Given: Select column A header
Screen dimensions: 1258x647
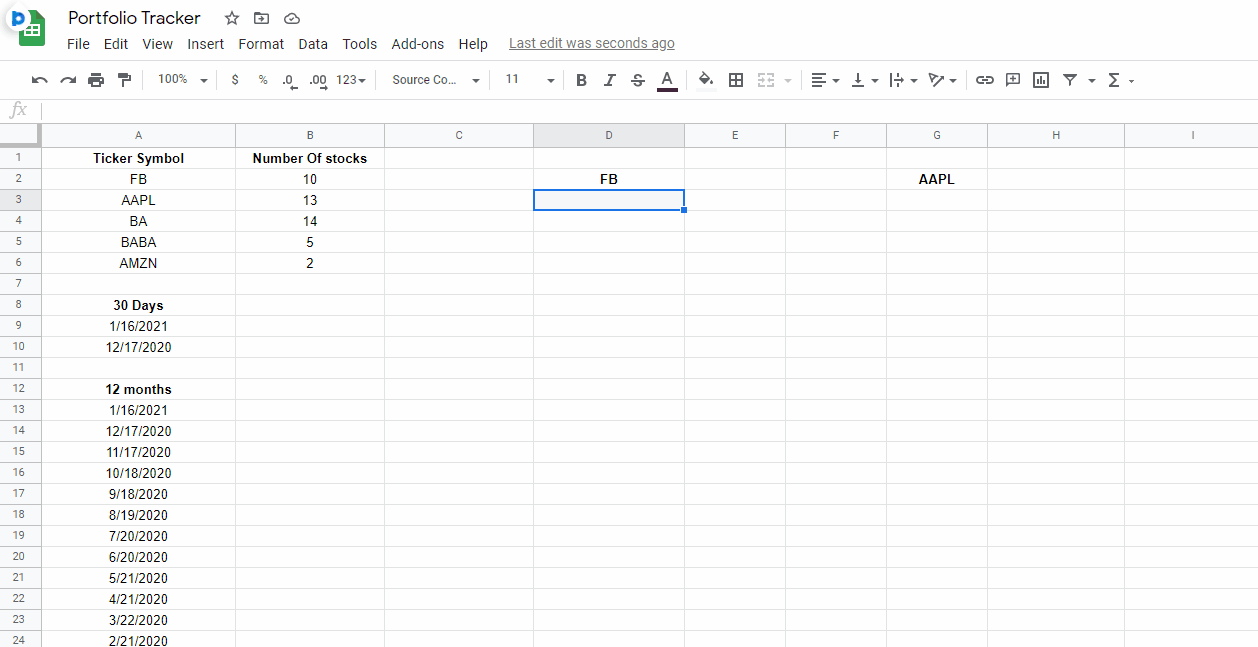Looking at the screenshot, I should coord(138,135).
